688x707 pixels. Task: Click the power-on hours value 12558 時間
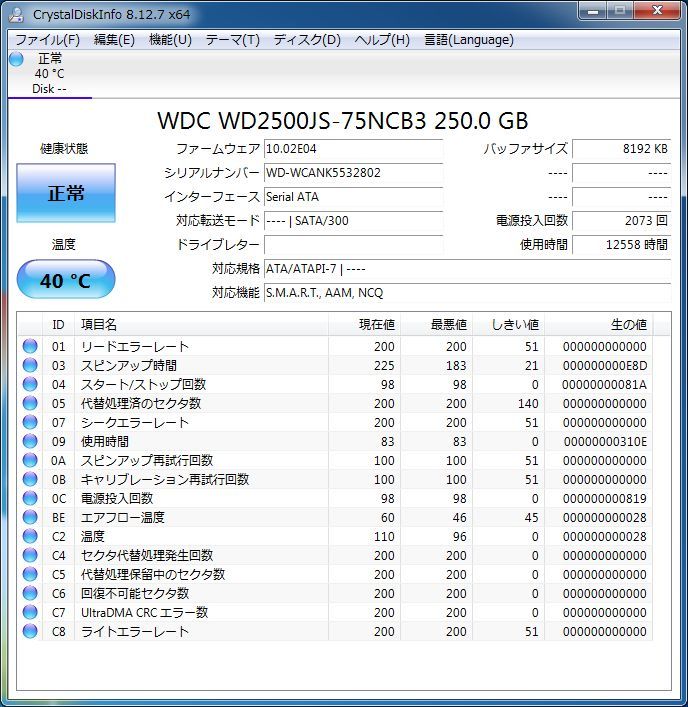[x=622, y=245]
